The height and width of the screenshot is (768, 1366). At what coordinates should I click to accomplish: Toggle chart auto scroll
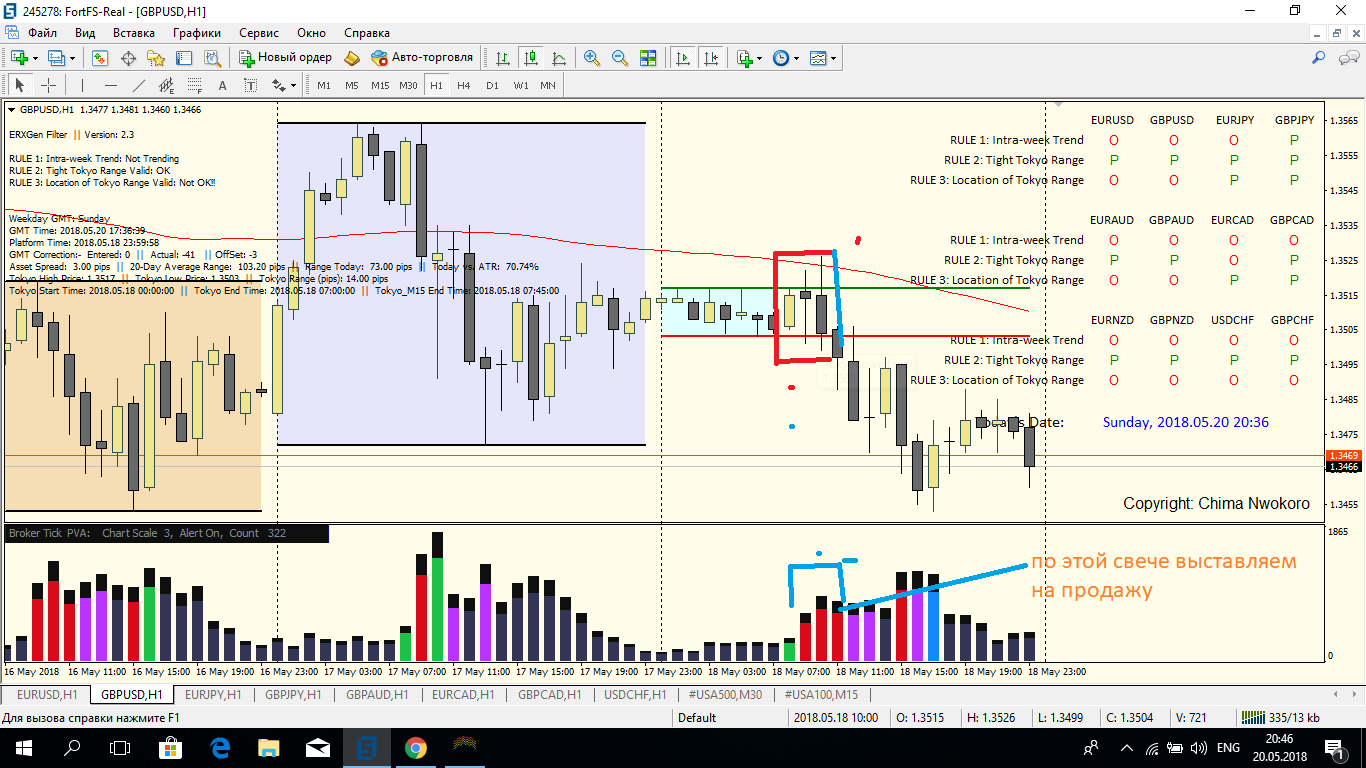pyautogui.click(x=683, y=58)
